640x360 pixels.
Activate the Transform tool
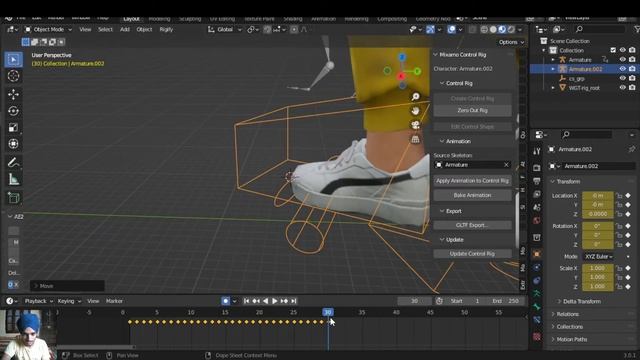point(13,144)
